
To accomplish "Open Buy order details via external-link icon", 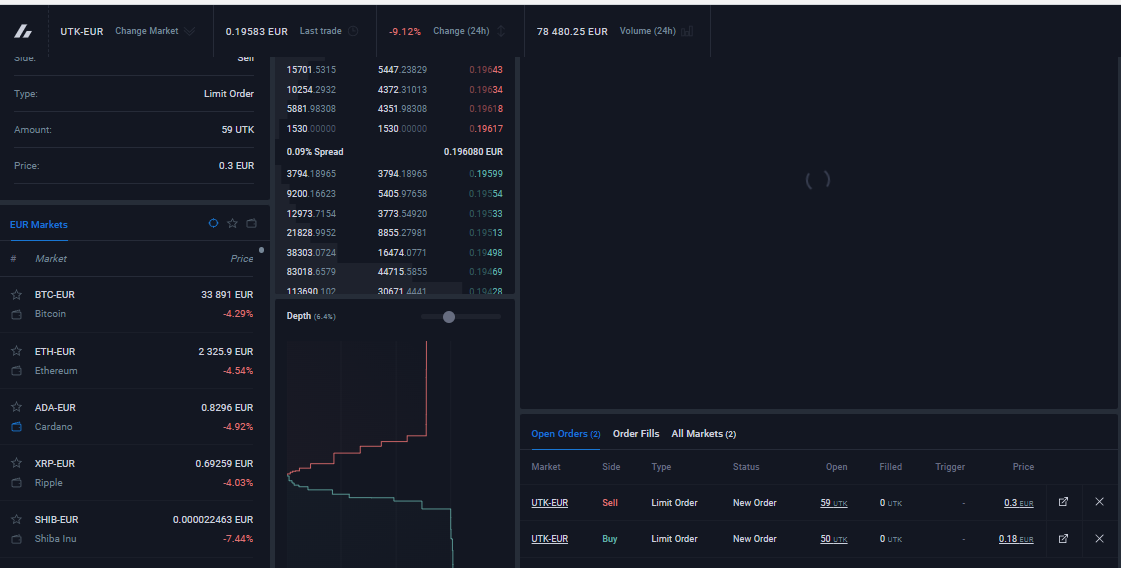I will pyautogui.click(x=1063, y=539).
